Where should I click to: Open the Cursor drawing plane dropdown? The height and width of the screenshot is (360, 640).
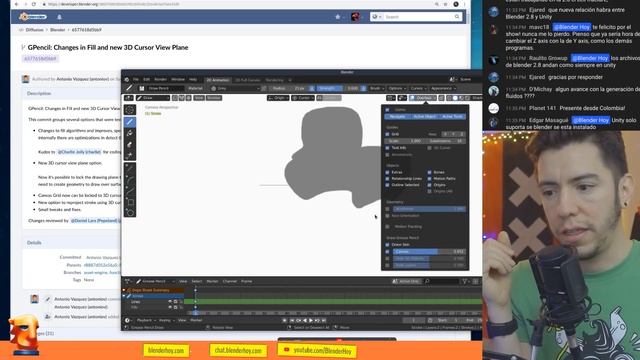click(x=303, y=98)
